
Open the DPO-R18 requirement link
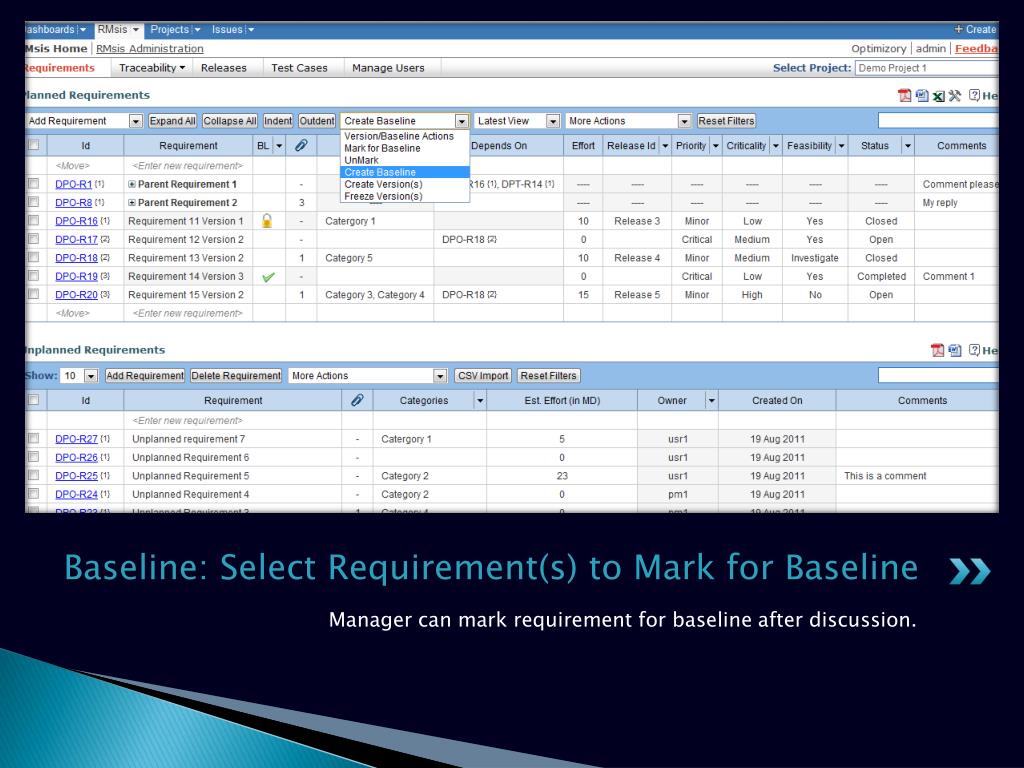(76, 258)
